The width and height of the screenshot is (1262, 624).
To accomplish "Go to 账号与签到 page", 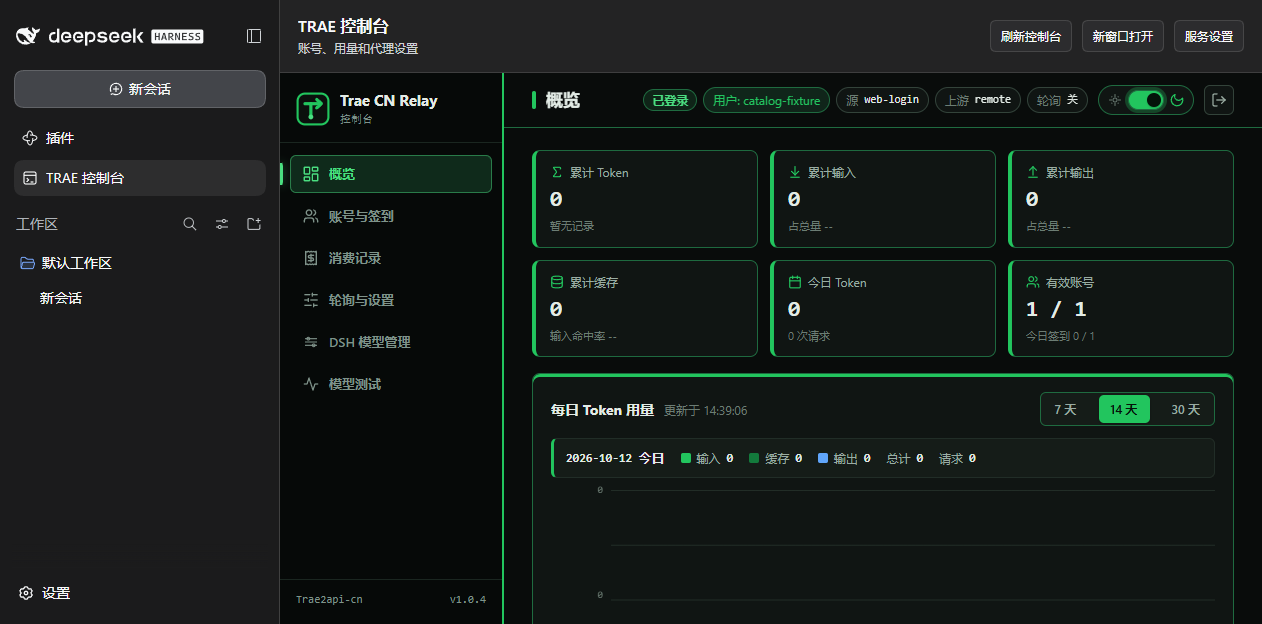I will [391, 216].
